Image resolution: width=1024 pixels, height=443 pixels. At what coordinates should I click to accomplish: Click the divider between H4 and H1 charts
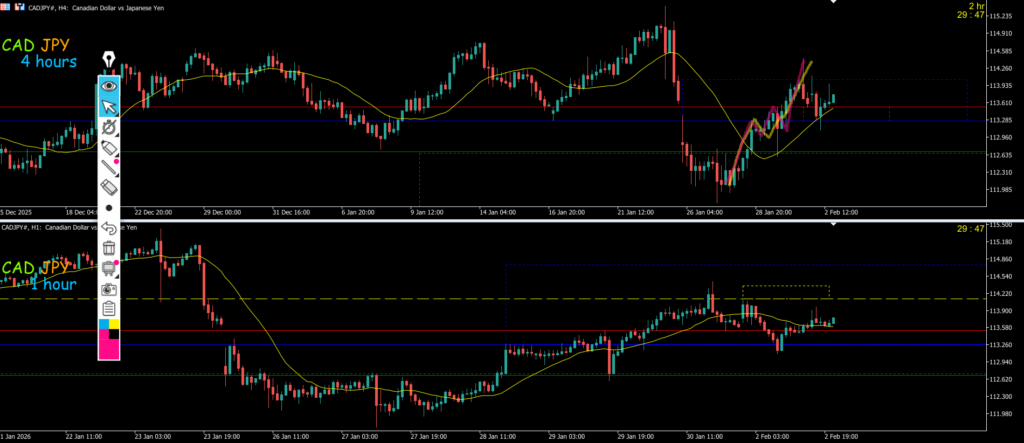coord(512,220)
